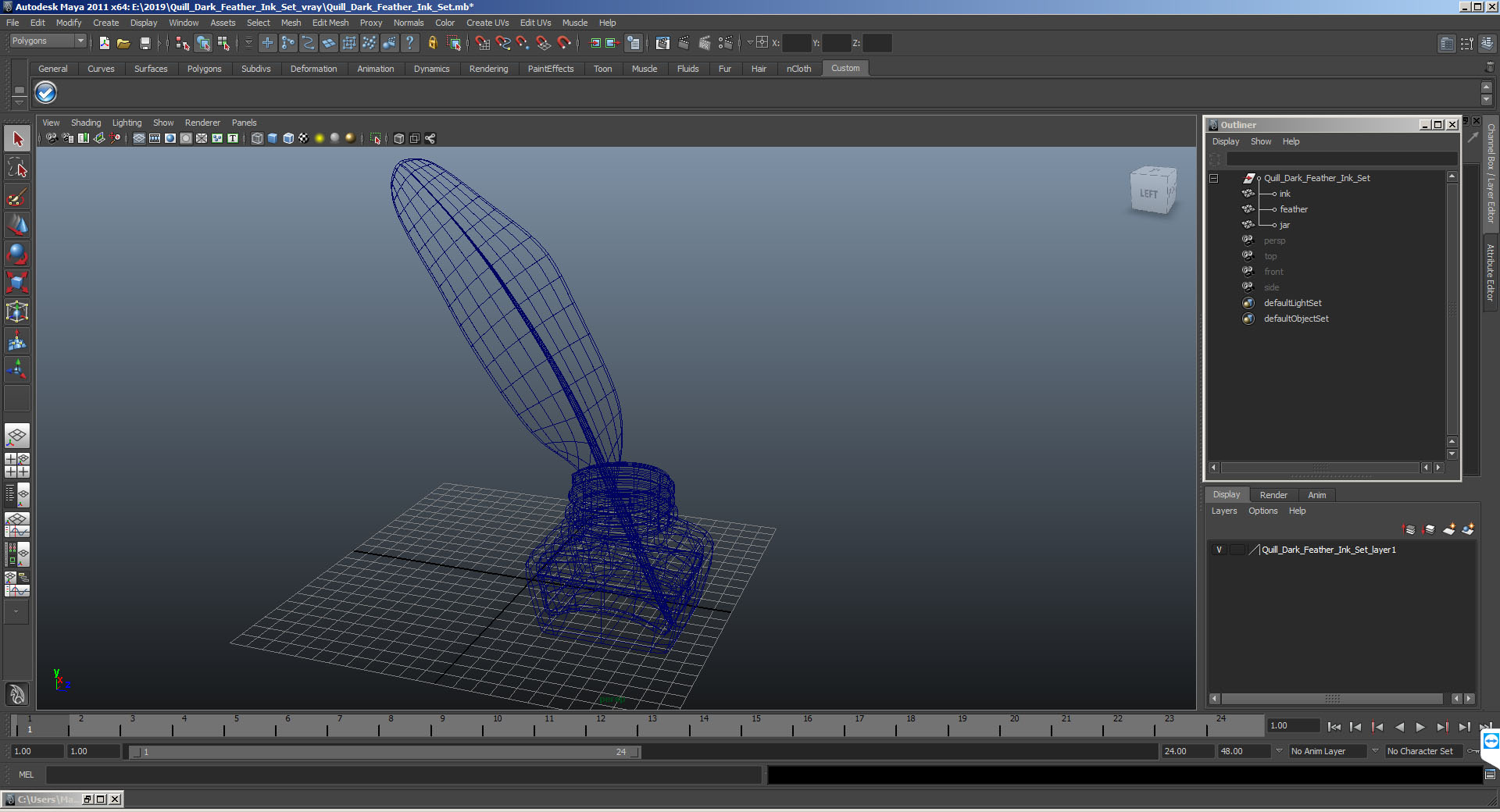Screen dimensions: 1500x812
Task: Save the scene with disk icon
Action: 145,43
